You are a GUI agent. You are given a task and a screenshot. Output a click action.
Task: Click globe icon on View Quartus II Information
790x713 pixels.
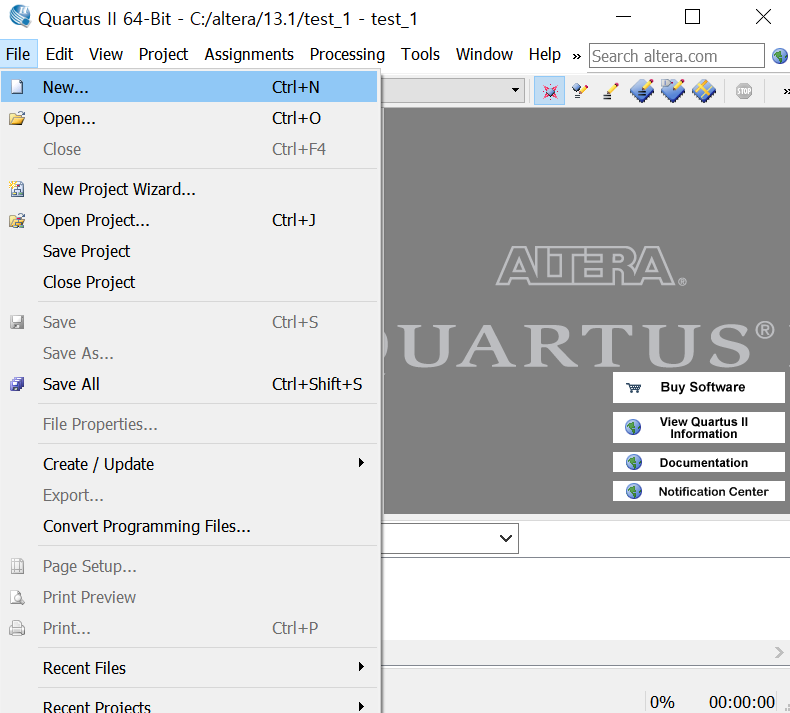click(x=633, y=427)
